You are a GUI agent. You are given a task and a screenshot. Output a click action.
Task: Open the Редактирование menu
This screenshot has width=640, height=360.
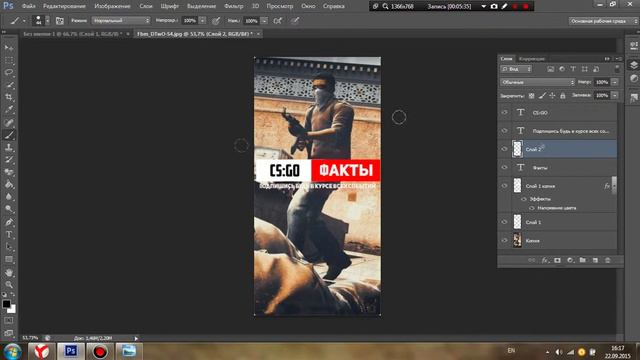[64, 6]
